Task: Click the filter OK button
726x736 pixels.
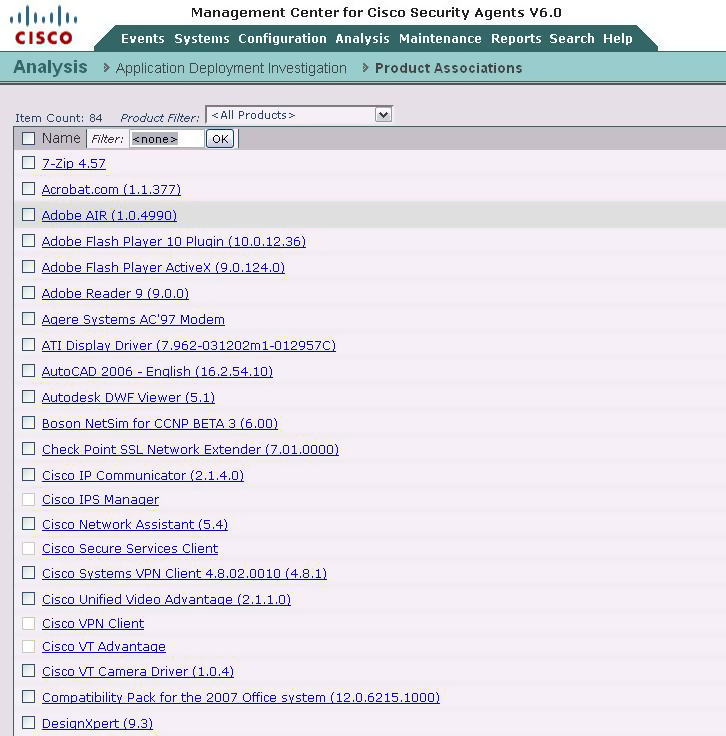Action: (x=220, y=139)
